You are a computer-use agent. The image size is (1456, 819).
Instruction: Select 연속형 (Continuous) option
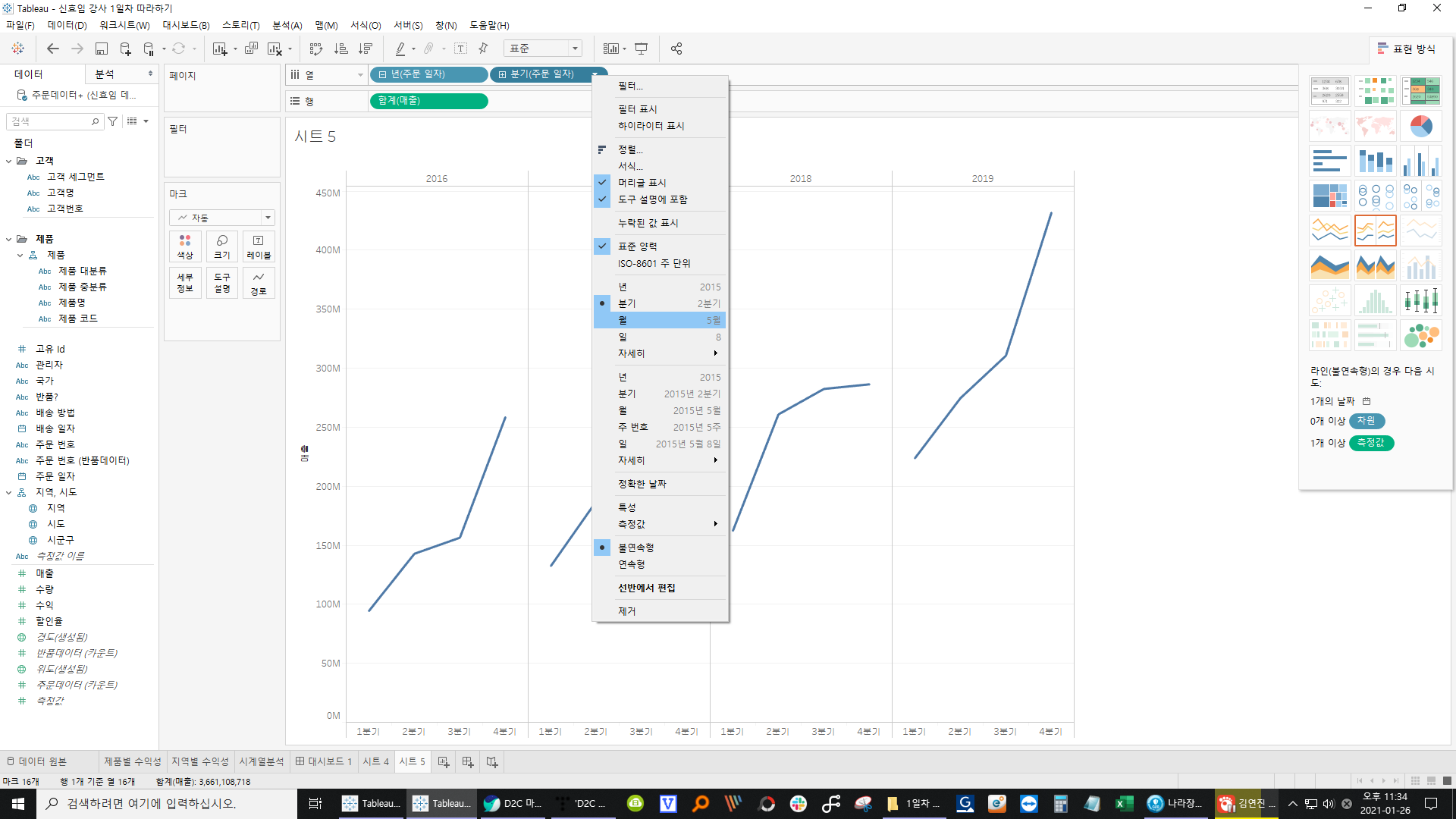(x=660, y=564)
